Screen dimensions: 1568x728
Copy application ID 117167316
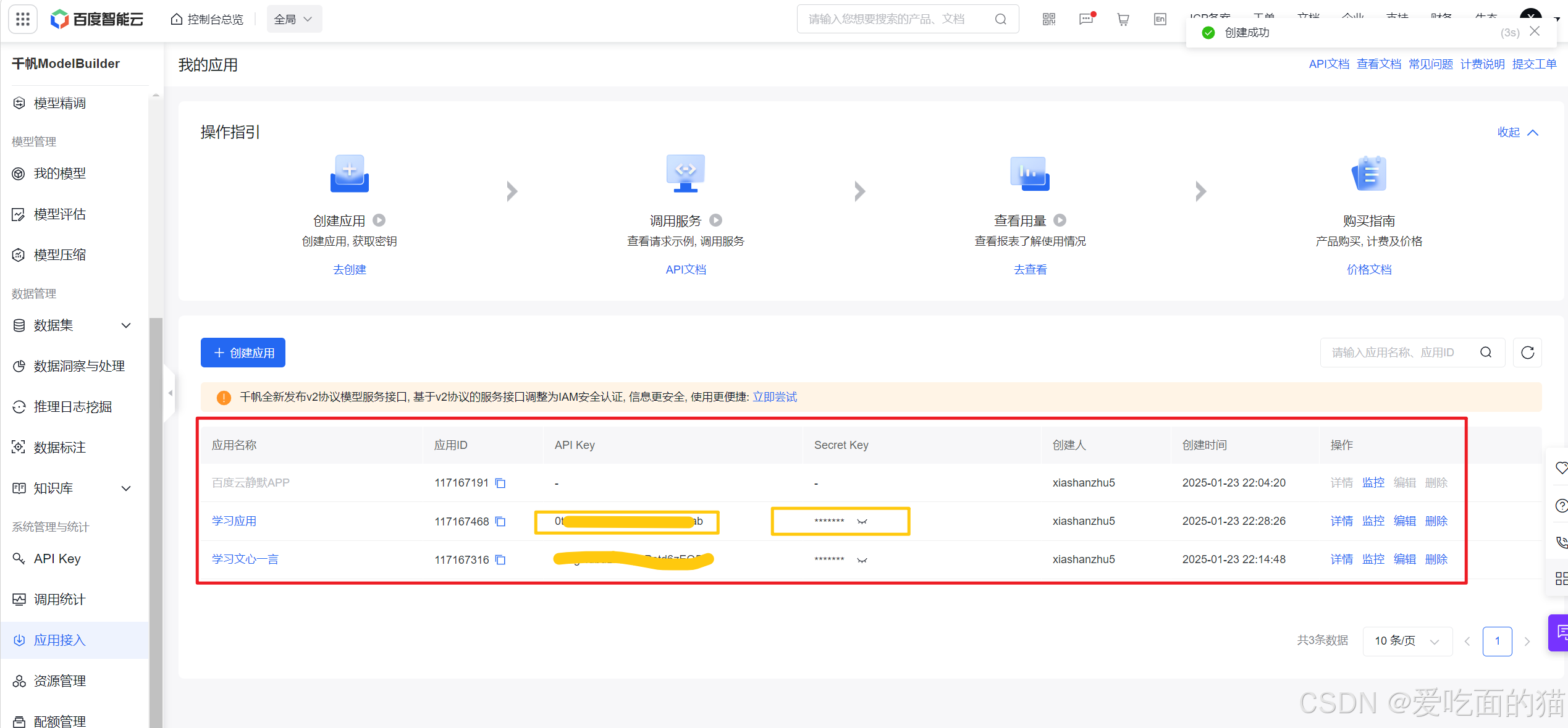[500, 560]
